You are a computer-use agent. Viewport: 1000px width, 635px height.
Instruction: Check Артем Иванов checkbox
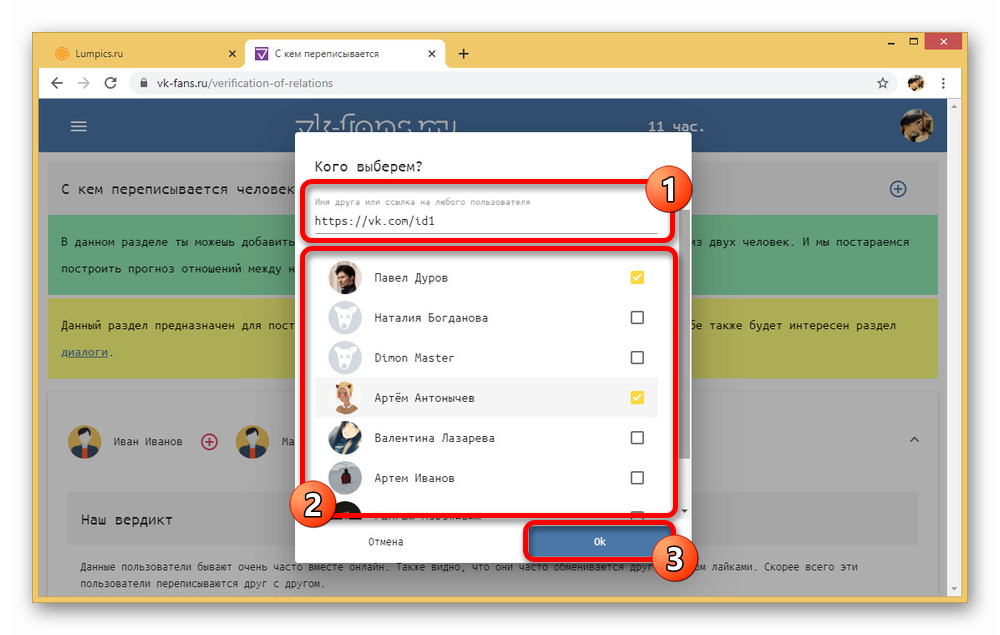click(637, 478)
